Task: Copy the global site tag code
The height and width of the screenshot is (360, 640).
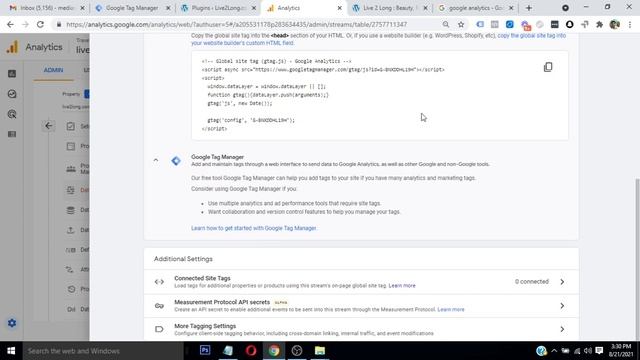Action: (x=548, y=67)
